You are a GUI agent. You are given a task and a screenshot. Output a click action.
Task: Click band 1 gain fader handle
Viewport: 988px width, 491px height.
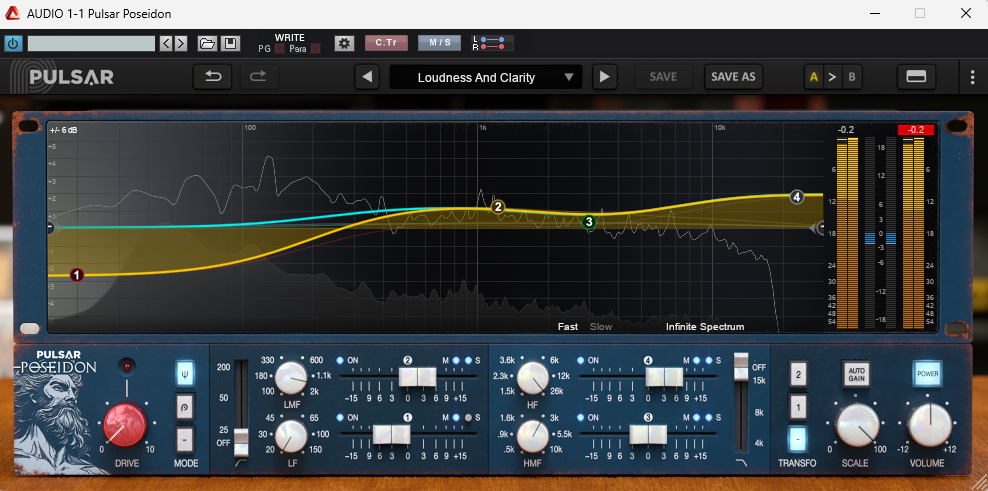[392, 434]
